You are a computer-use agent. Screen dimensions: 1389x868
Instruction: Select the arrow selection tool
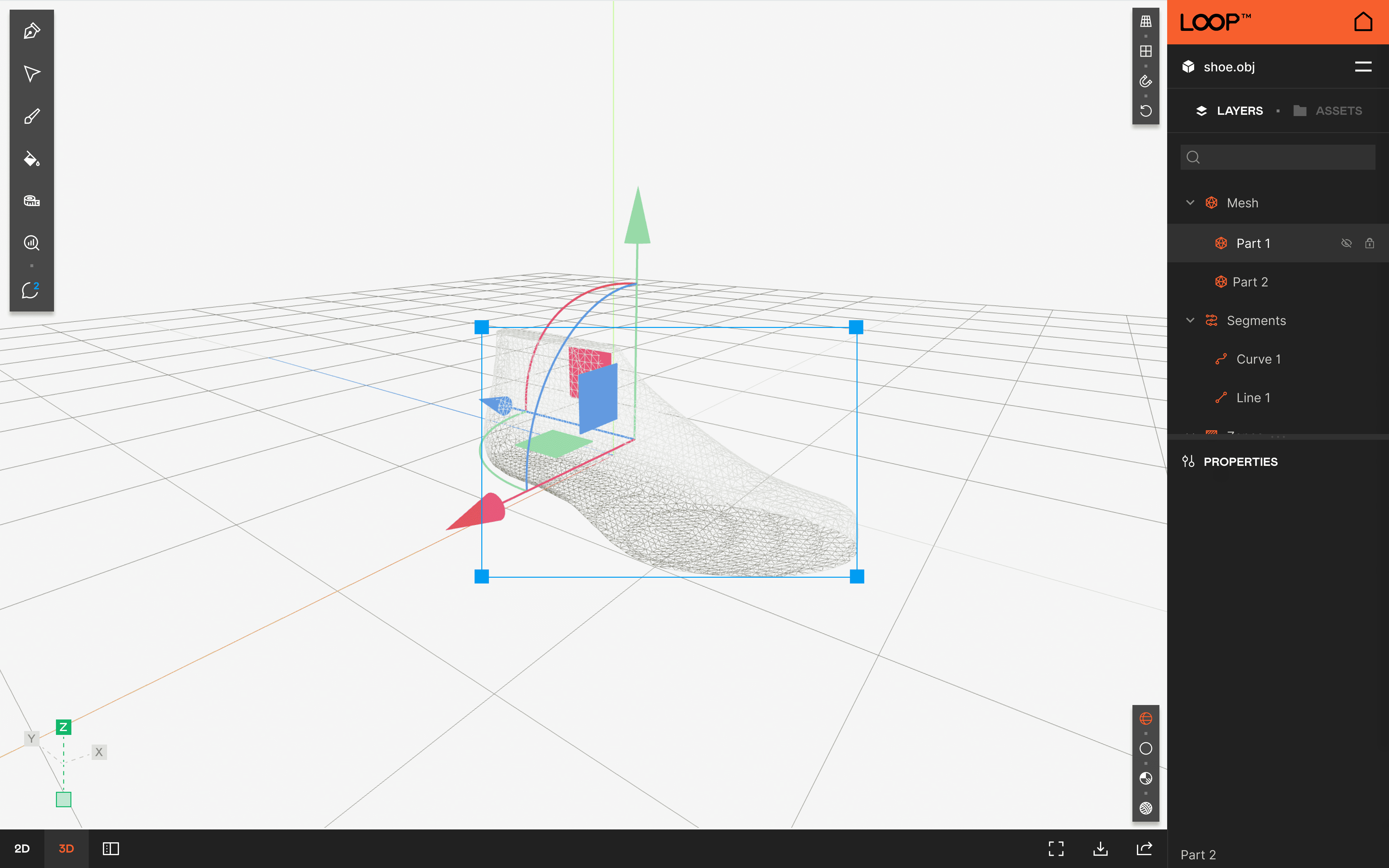pos(32,74)
